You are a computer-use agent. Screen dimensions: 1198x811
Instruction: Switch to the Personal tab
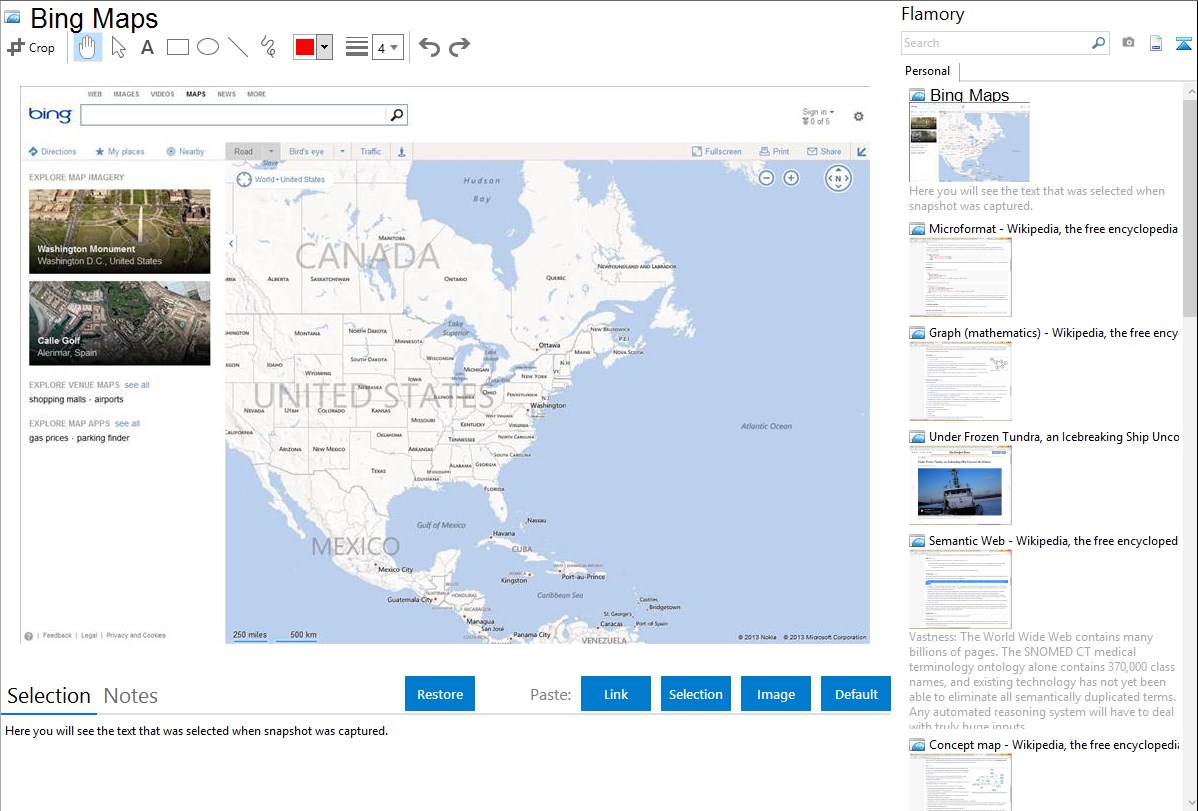tap(928, 71)
